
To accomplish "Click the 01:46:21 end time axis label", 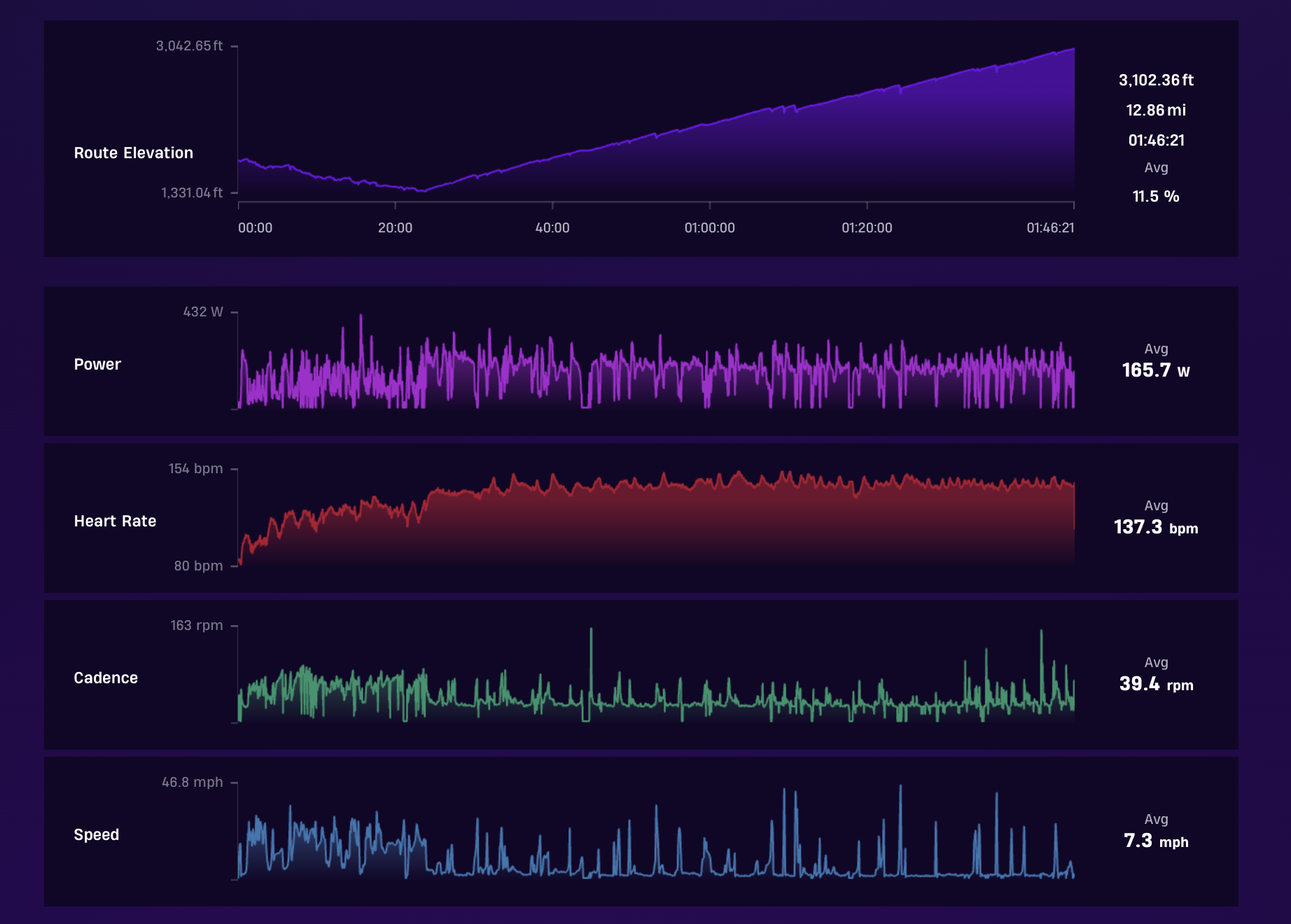I will [1050, 227].
